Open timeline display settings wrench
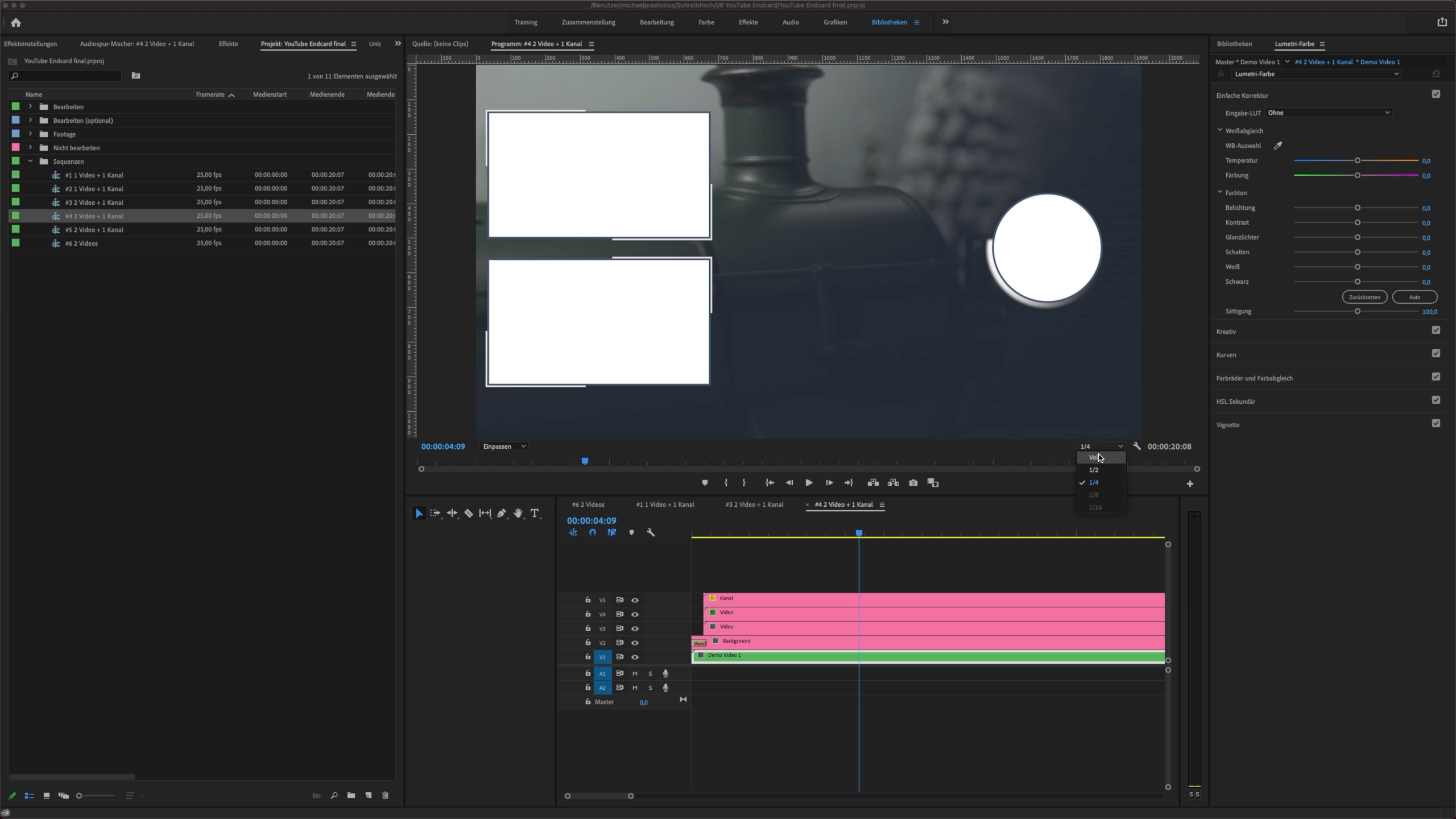 tap(651, 533)
